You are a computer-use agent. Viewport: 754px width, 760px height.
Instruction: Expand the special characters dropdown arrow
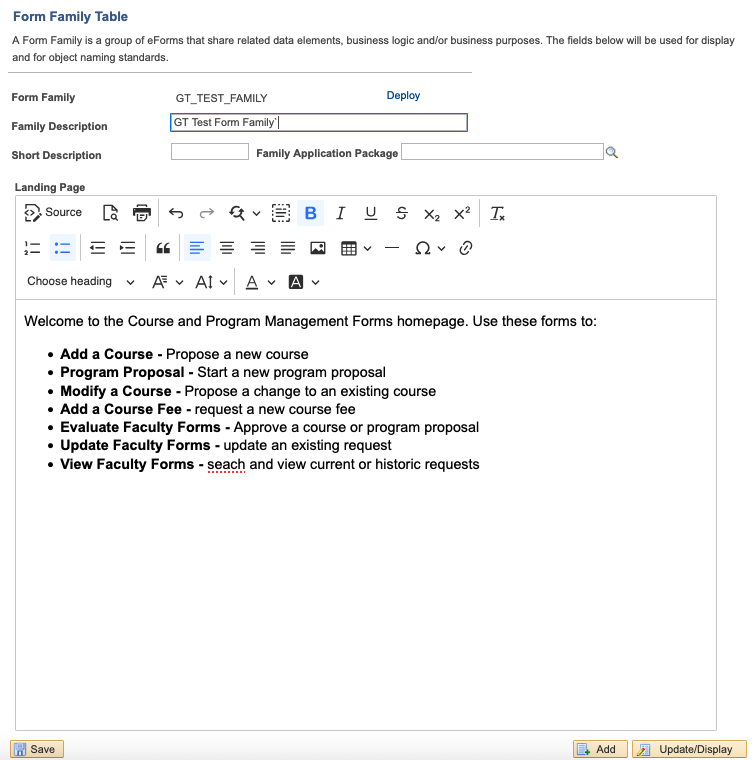441,249
